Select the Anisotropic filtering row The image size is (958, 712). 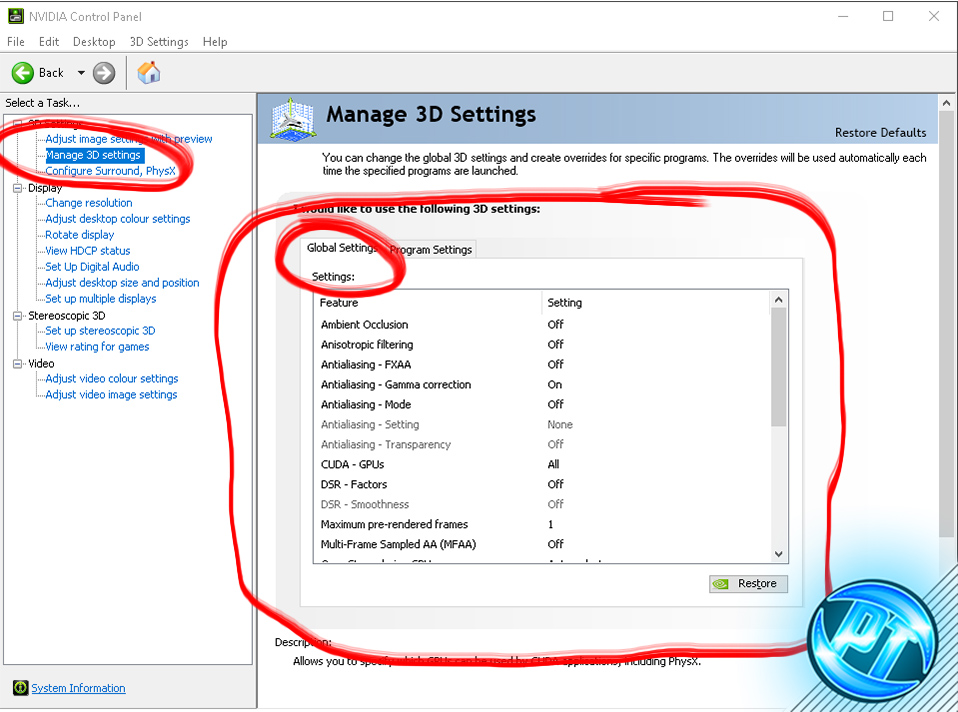(543, 345)
